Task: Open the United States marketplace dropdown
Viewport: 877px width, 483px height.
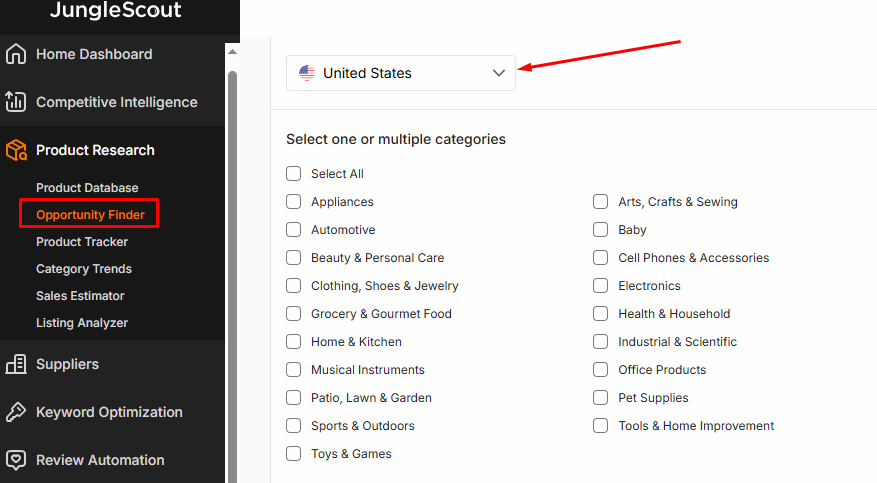Action: [x=400, y=73]
